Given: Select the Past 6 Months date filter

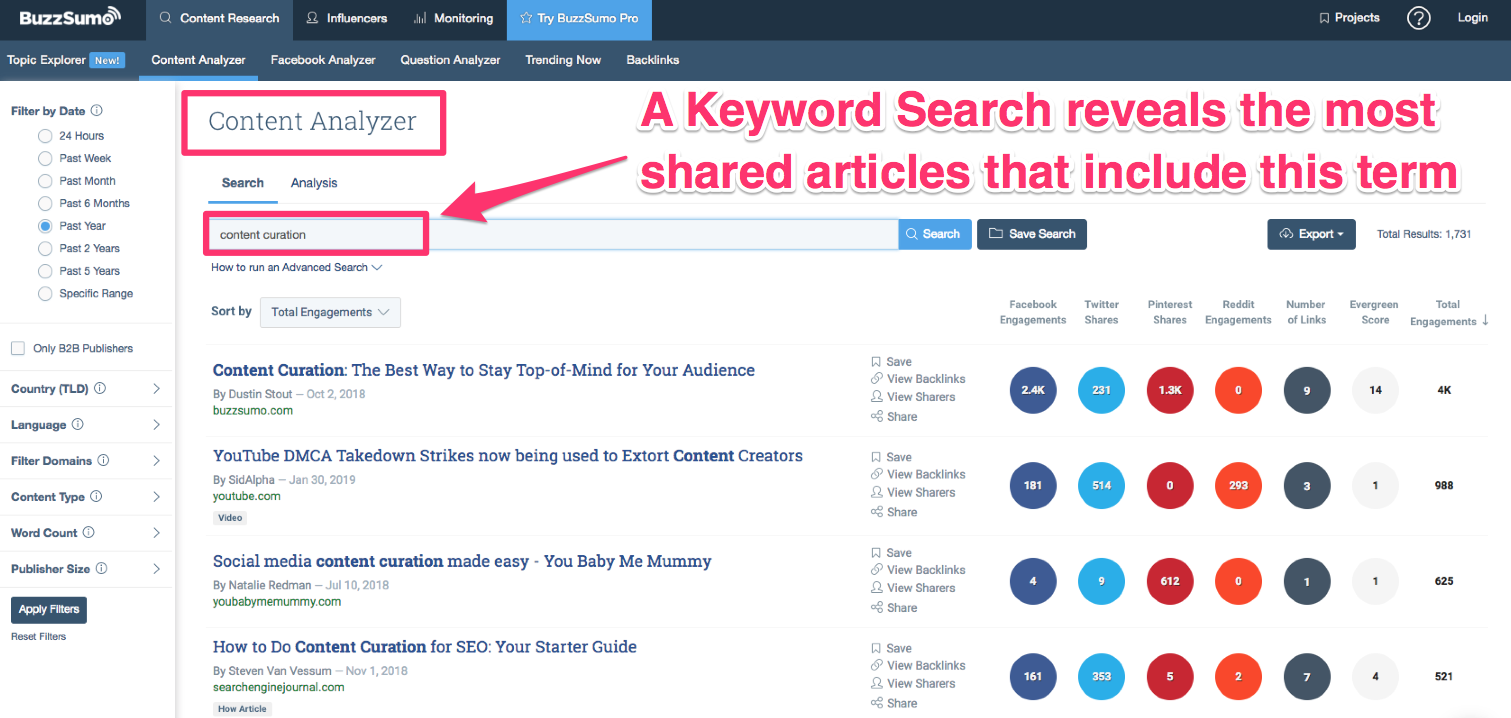Looking at the screenshot, I should (x=45, y=203).
